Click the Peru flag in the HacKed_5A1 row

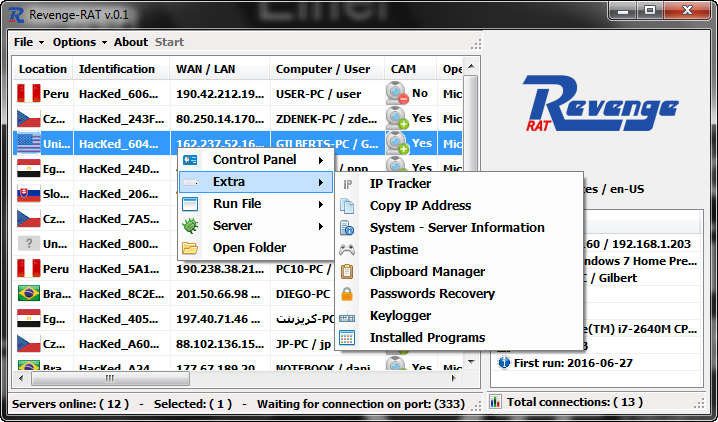(x=28, y=269)
